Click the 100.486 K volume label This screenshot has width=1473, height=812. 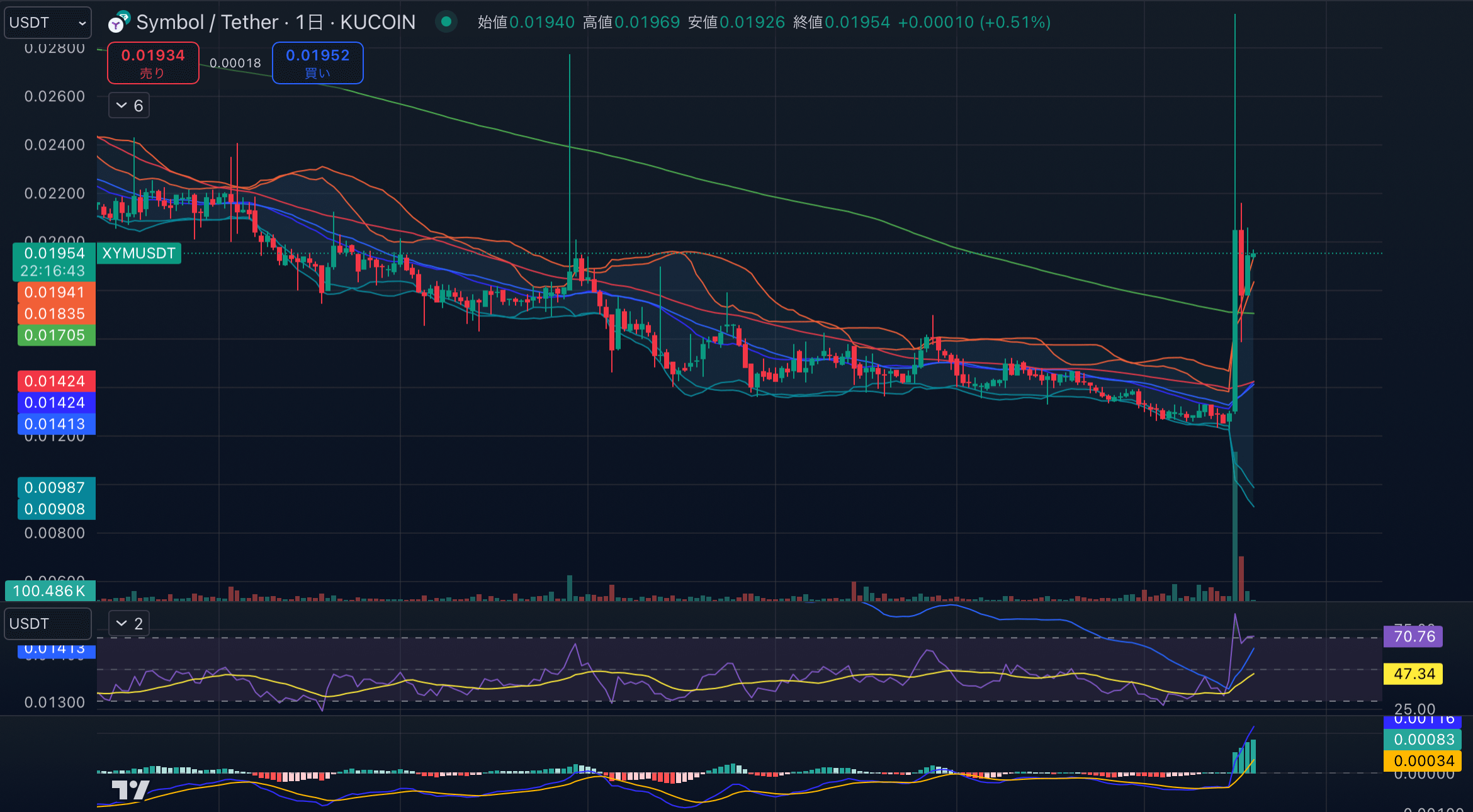click(50, 590)
